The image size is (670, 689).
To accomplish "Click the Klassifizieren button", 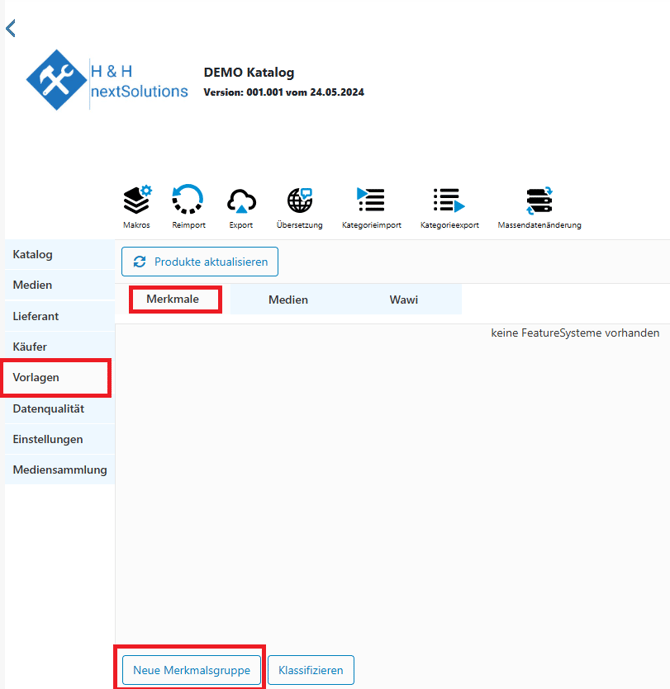I will pos(310,670).
